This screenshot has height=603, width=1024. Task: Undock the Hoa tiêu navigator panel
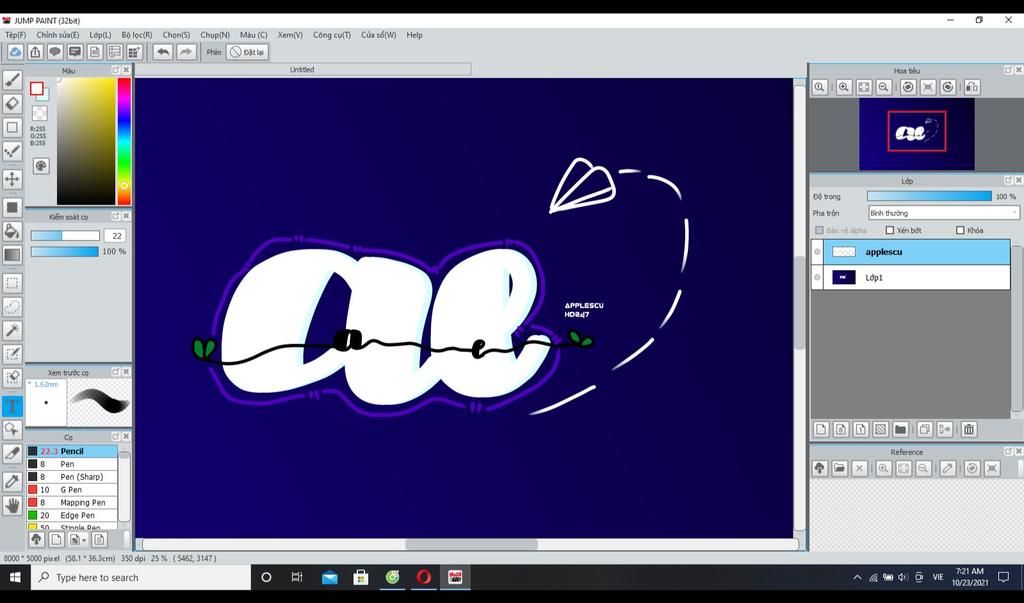(1008, 70)
